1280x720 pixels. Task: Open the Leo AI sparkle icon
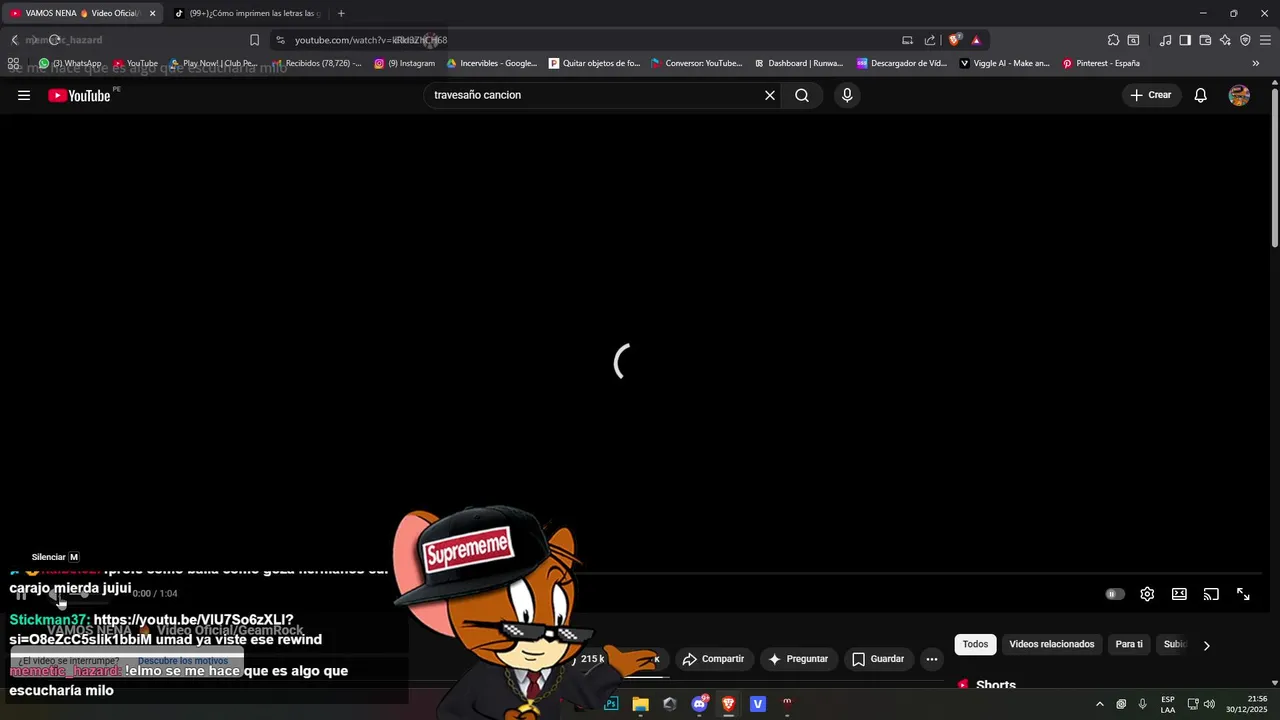[1225, 40]
